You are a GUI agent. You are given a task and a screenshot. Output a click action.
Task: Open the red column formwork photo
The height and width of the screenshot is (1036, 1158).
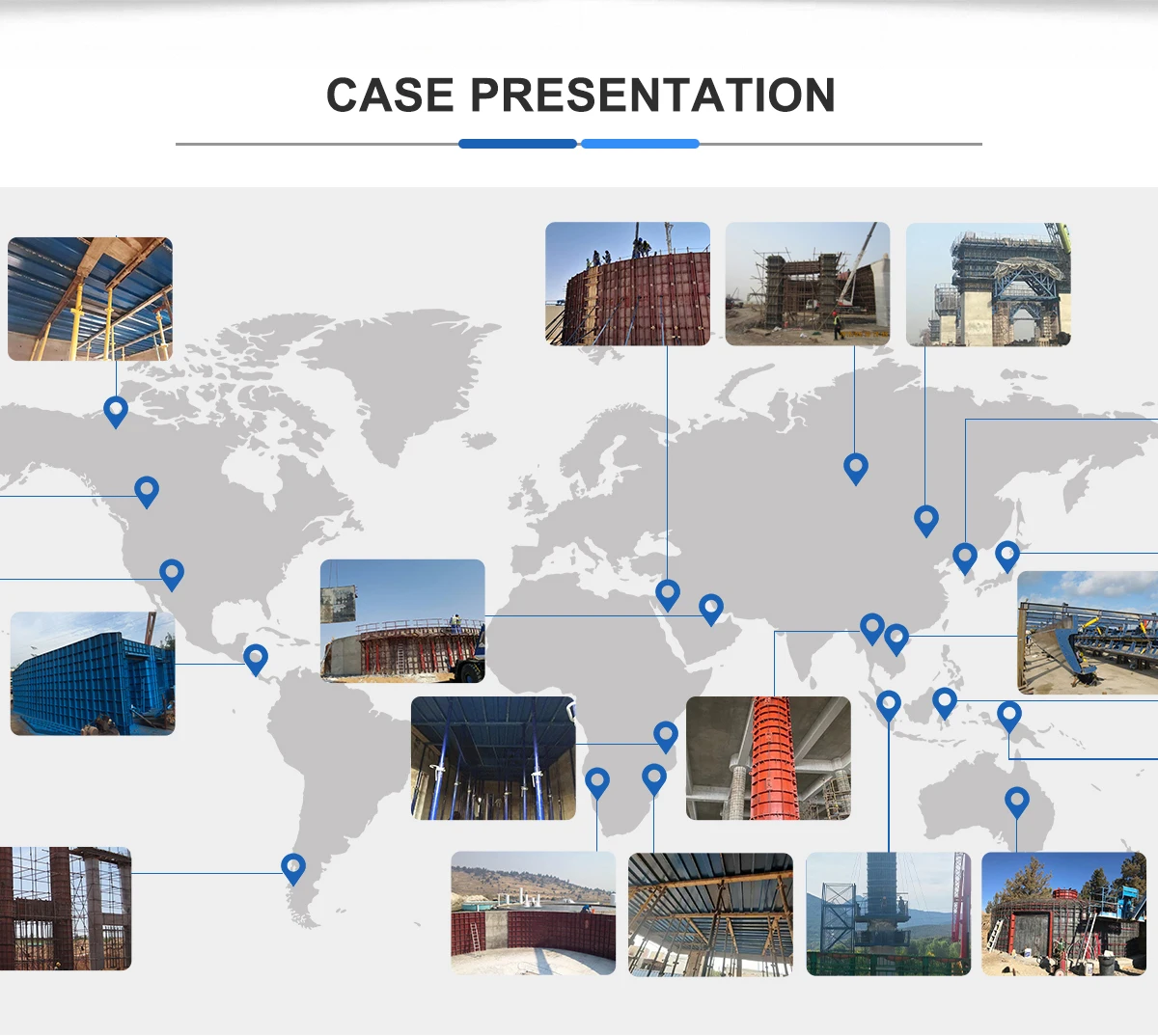tap(768, 758)
